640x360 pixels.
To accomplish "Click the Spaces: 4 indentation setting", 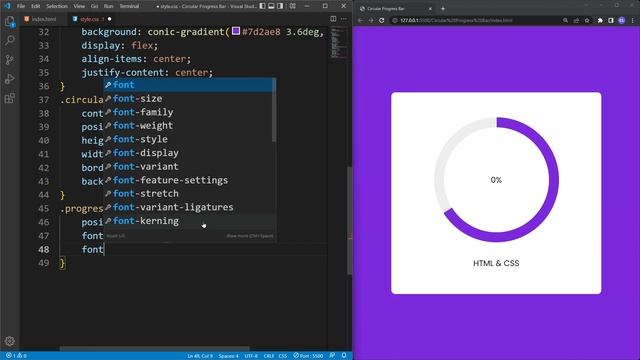I will [228, 356].
